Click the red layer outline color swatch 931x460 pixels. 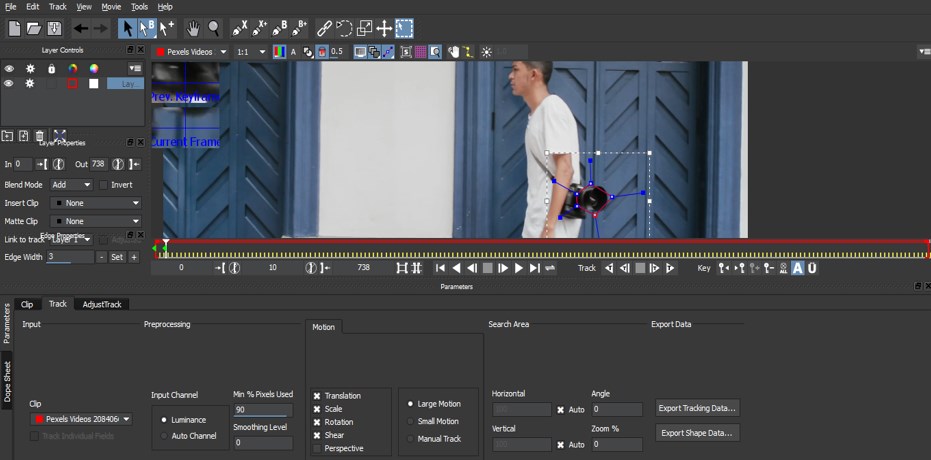coord(72,84)
